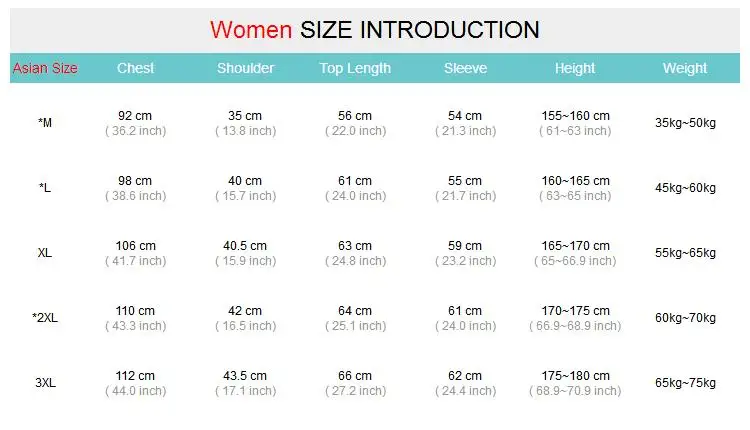Click the 160~165 cm height value
The image size is (750, 430).
click(x=575, y=181)
